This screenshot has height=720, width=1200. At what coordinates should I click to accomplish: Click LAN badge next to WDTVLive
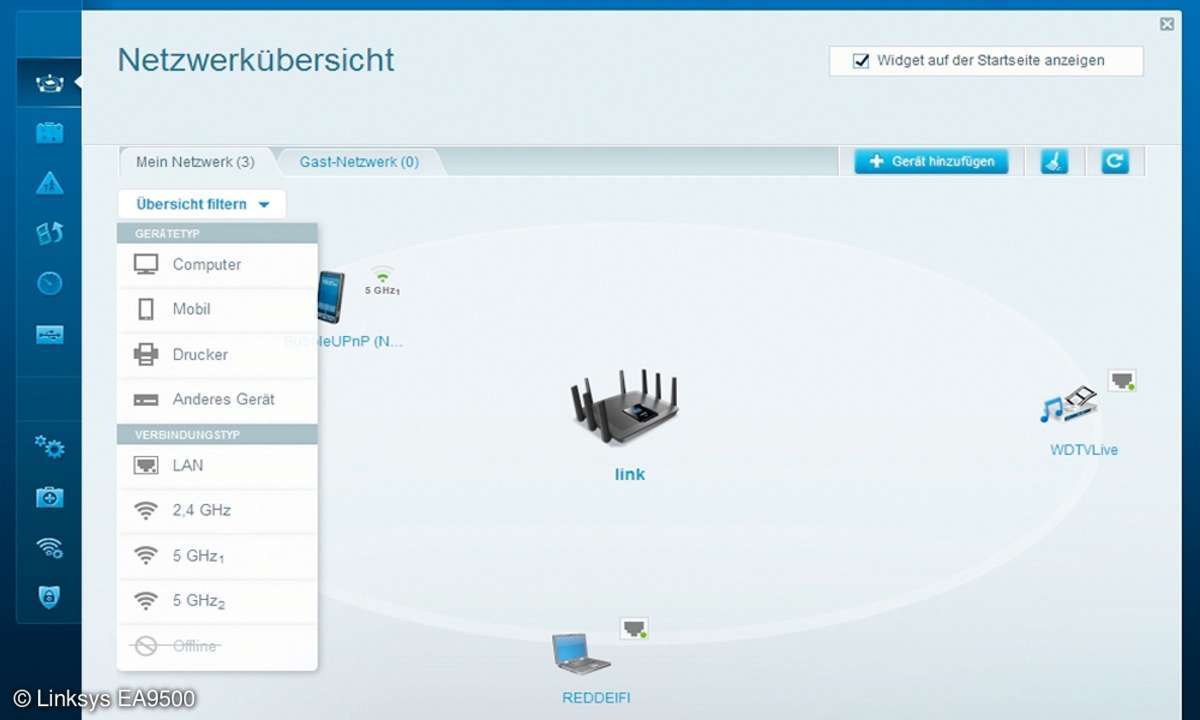click(x=1122, y=380)
